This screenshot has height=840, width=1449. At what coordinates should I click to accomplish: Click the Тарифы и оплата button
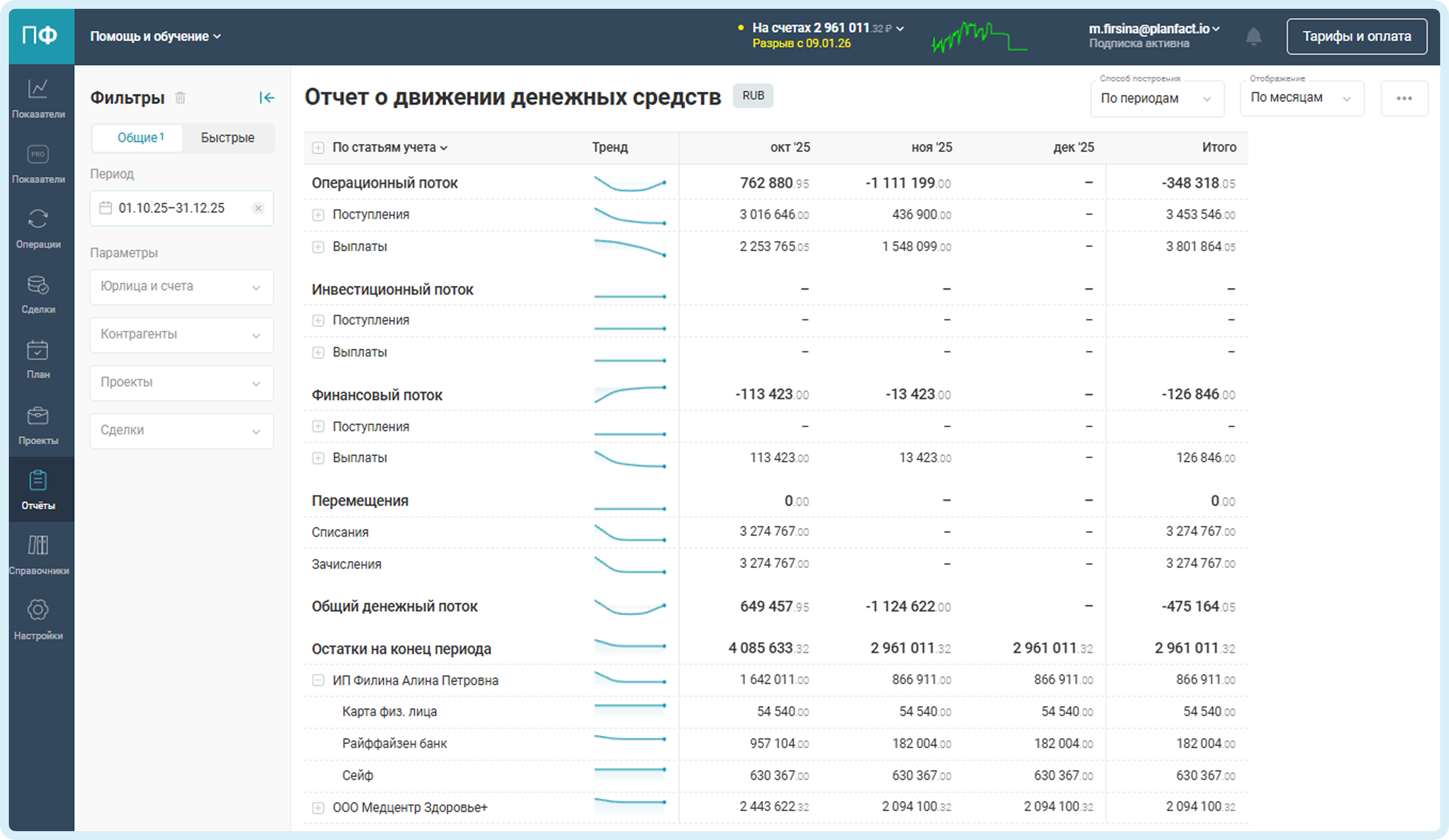tap(1356, 36)
